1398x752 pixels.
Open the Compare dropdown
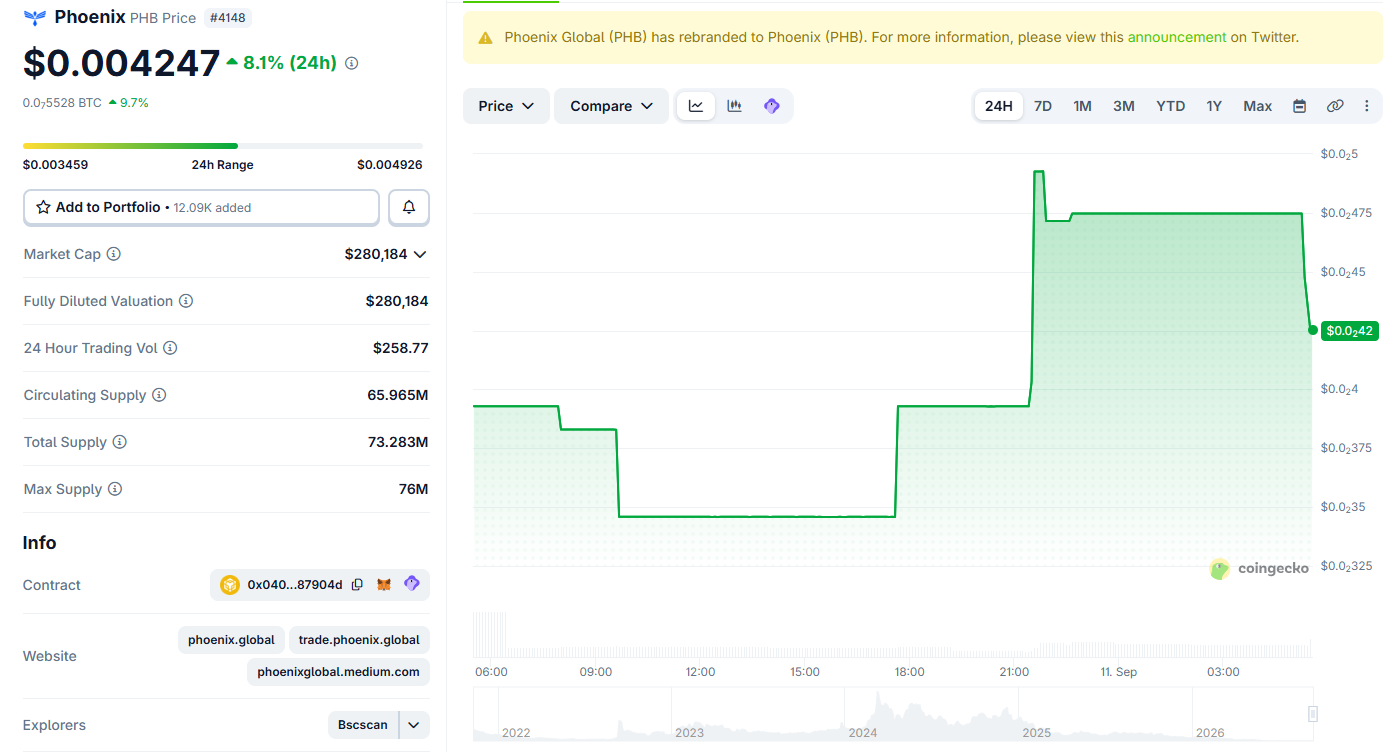(x=611, y=106)
